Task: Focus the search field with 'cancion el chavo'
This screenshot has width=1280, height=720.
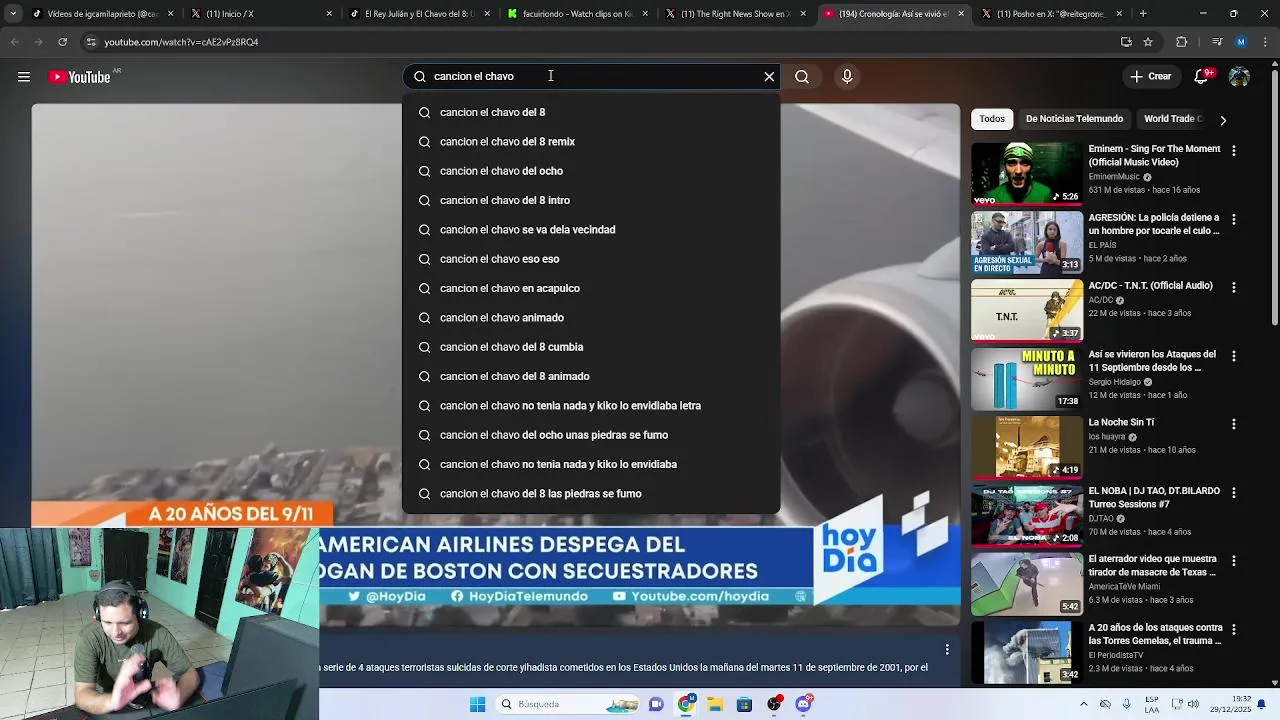Action: [x=591, y=77]
